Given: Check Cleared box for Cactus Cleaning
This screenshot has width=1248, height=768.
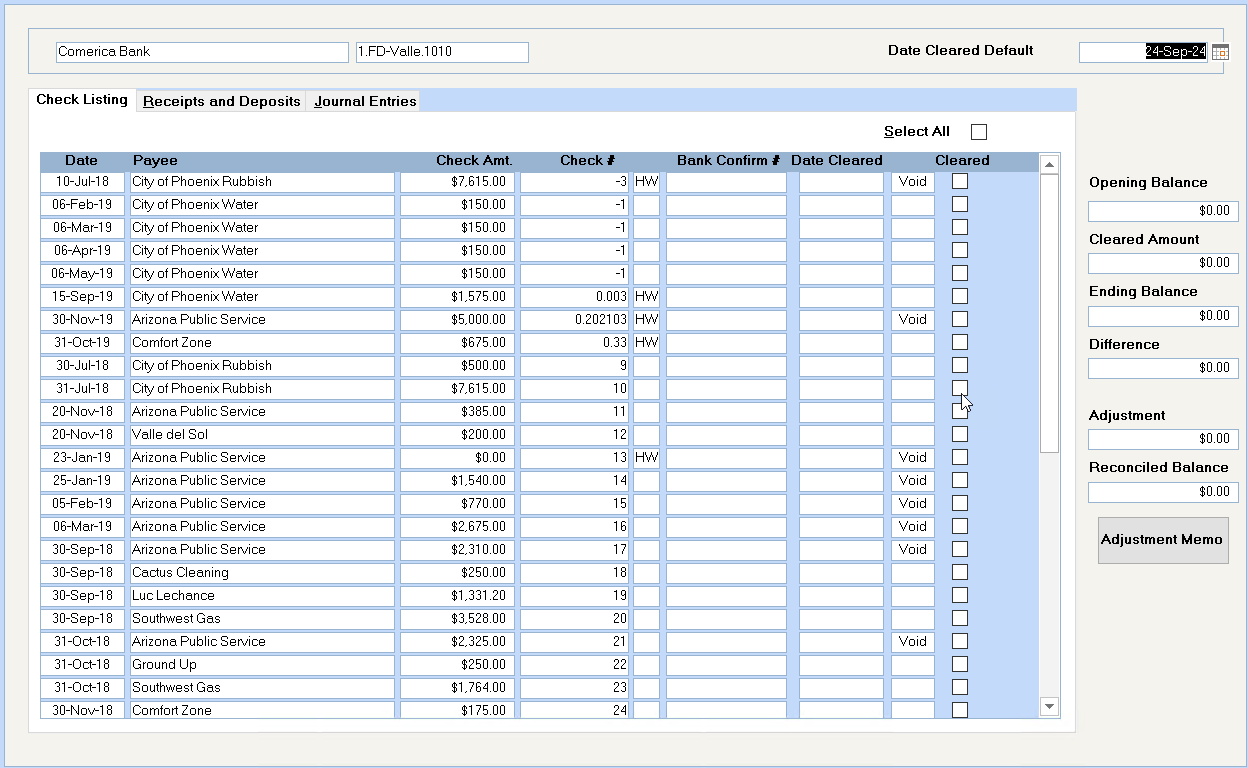Looking at the screenshot, I should coord(960,573).
